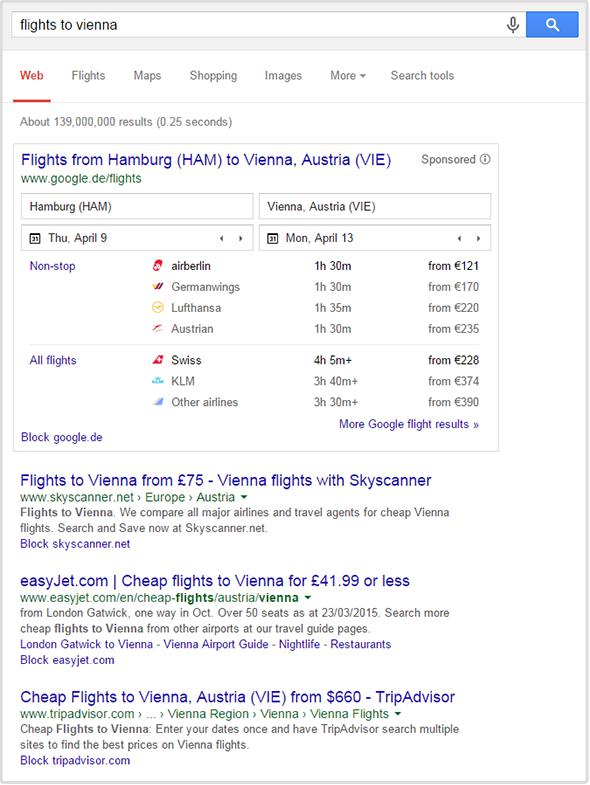Expand the easyjet.com result URL arrow

tap(308, 597)
